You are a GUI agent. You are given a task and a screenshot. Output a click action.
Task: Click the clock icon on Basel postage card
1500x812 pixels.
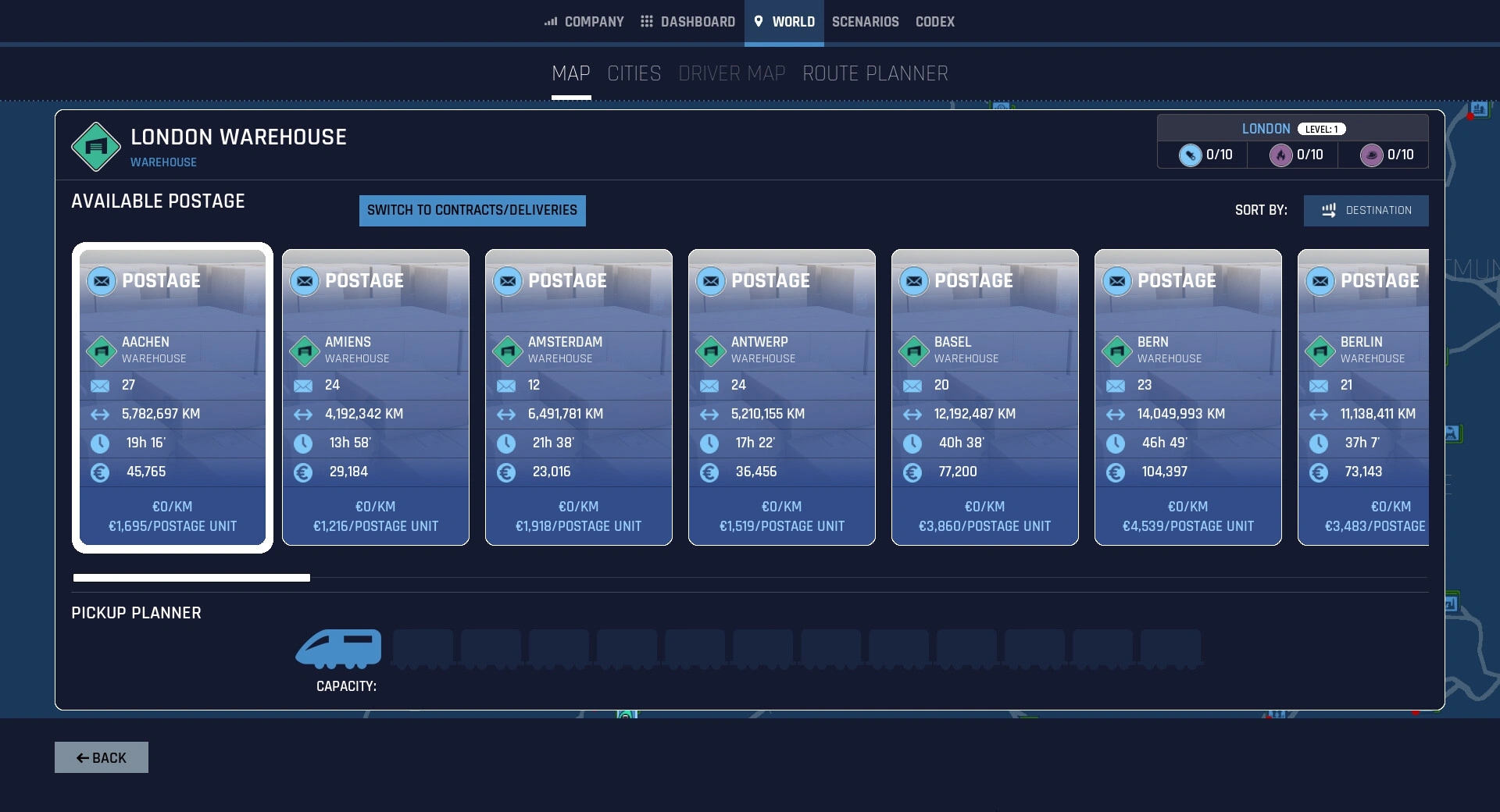click(912, 443)
